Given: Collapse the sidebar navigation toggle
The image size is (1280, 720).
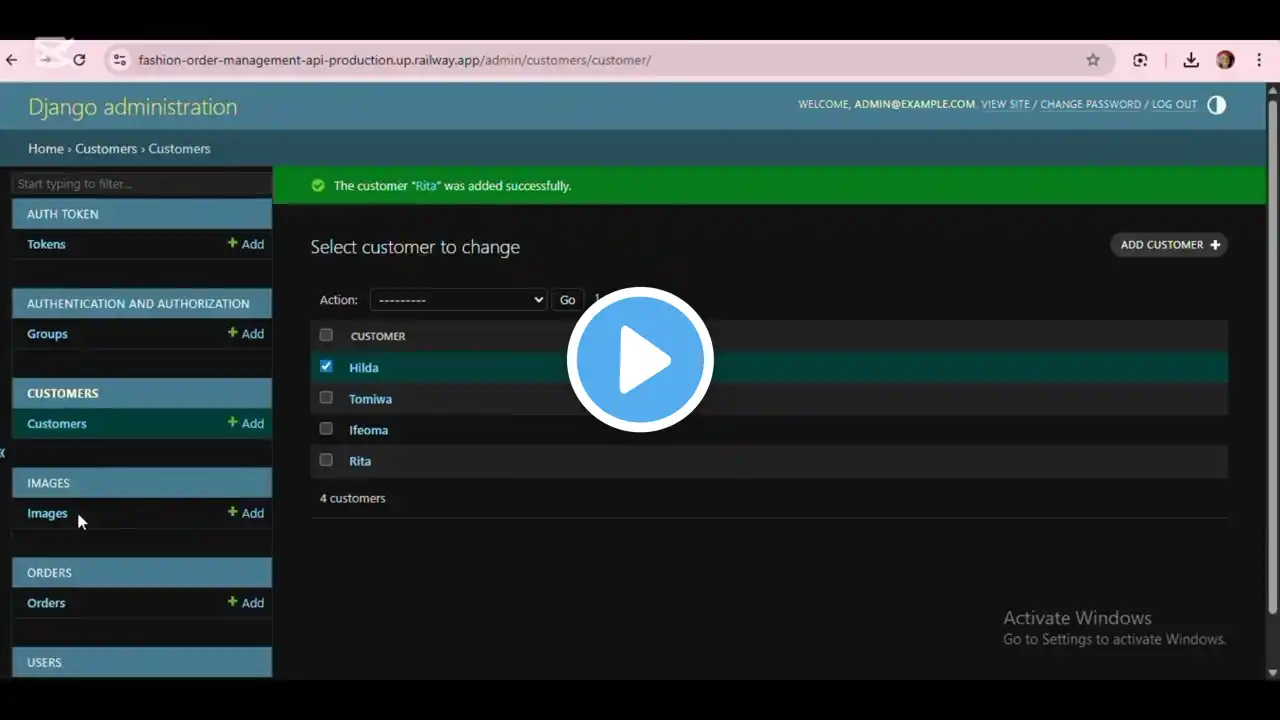Looking at the screenshot, I should [x=3, y=453].
